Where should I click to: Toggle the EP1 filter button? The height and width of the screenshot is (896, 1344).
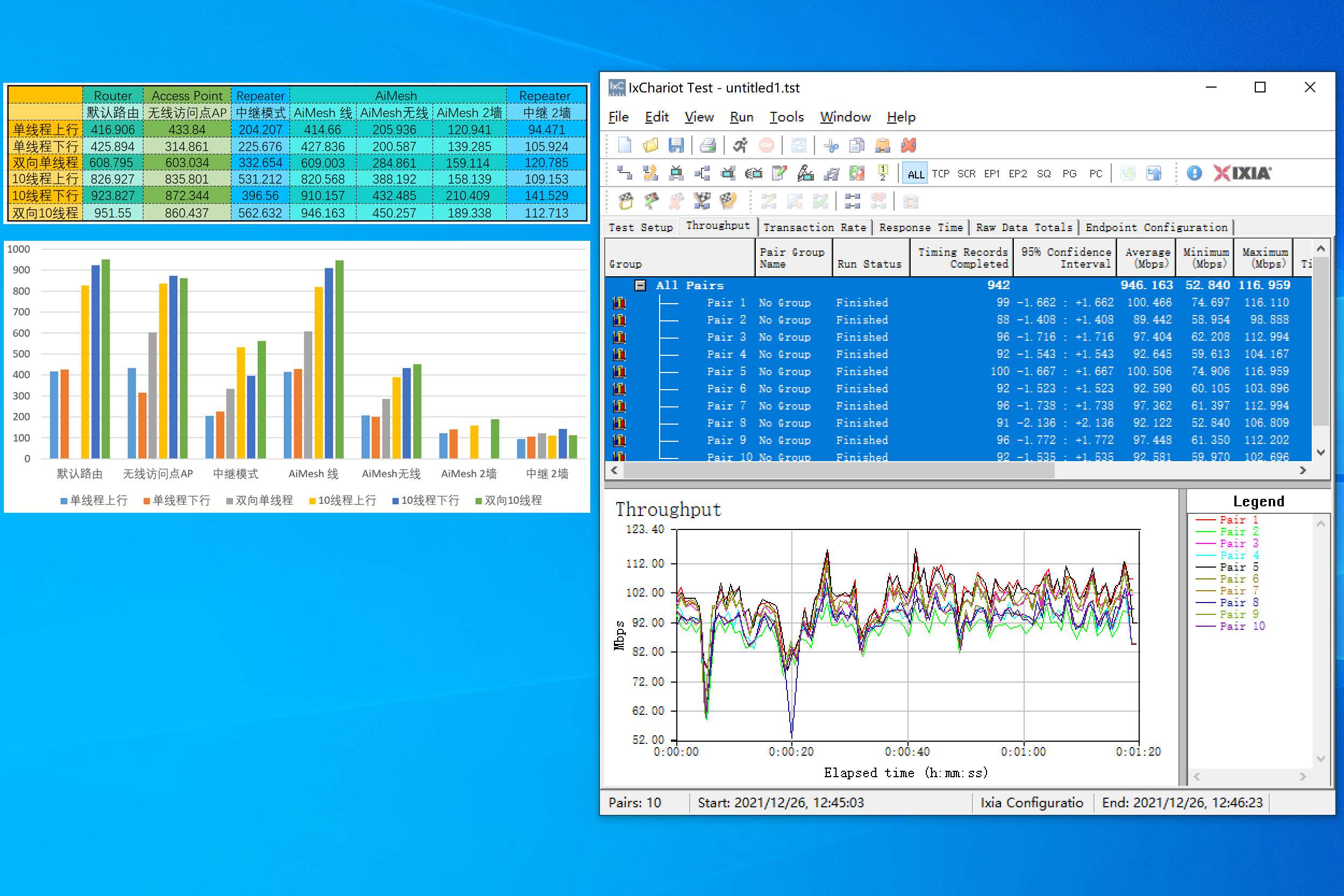(991, 174)
